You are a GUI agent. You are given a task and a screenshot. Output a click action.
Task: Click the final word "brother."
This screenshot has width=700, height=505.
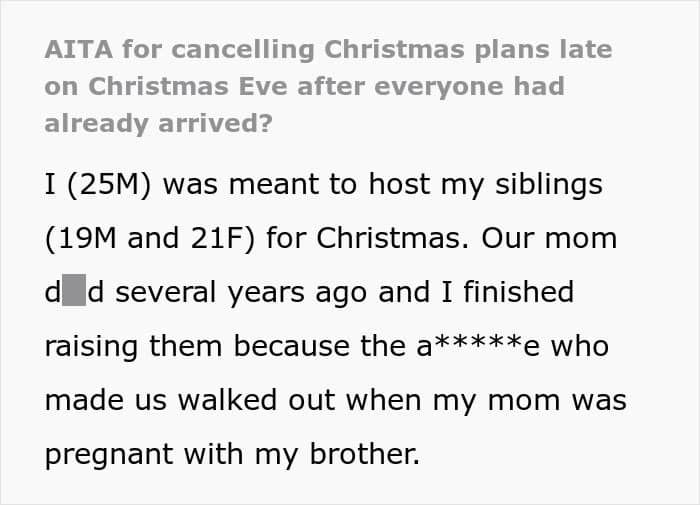click(x=359, y=454)
